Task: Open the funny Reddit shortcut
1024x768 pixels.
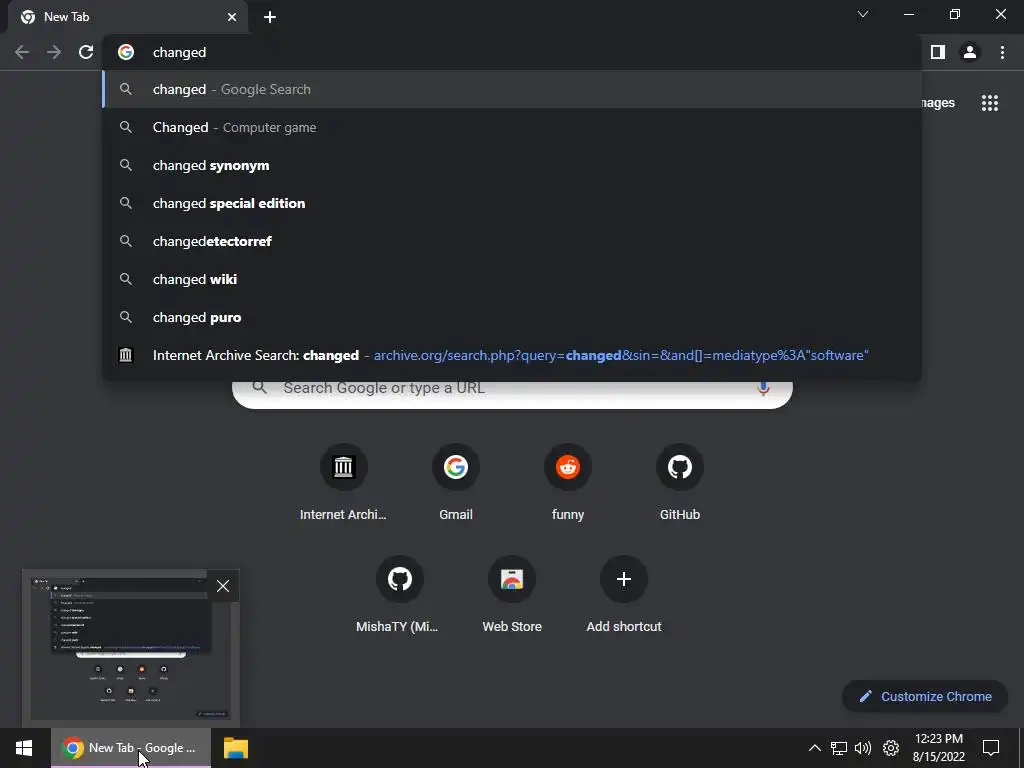Action: (x=568, y=483)
